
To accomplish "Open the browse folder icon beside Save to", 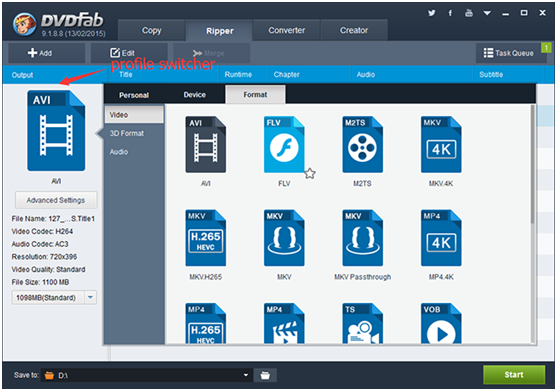I will [265, 375].
